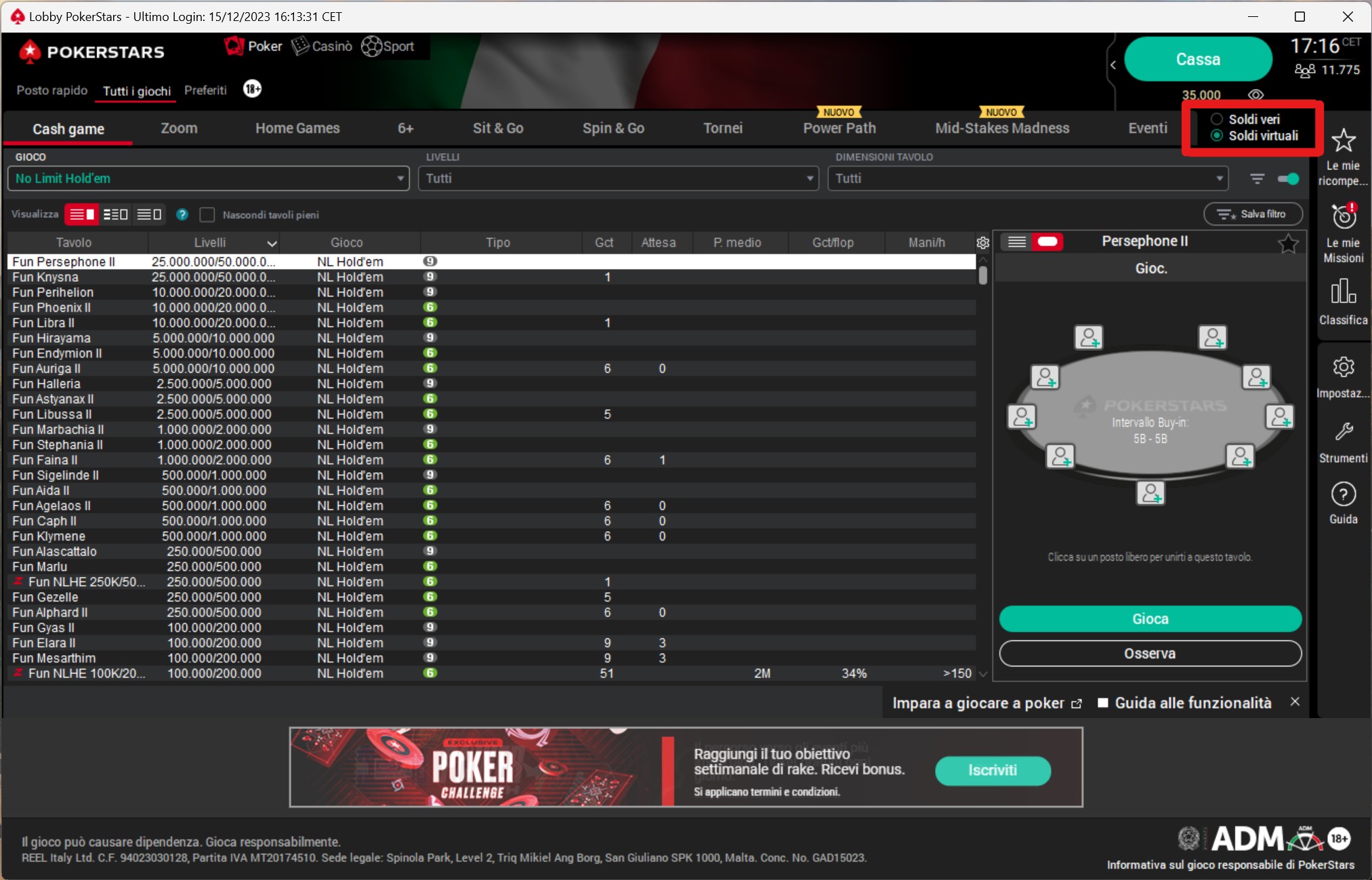This screenshot has width=1372, height=880.
Task: Toggle Guida alle funzionalità checkbox
Action: coord(1103,703)
